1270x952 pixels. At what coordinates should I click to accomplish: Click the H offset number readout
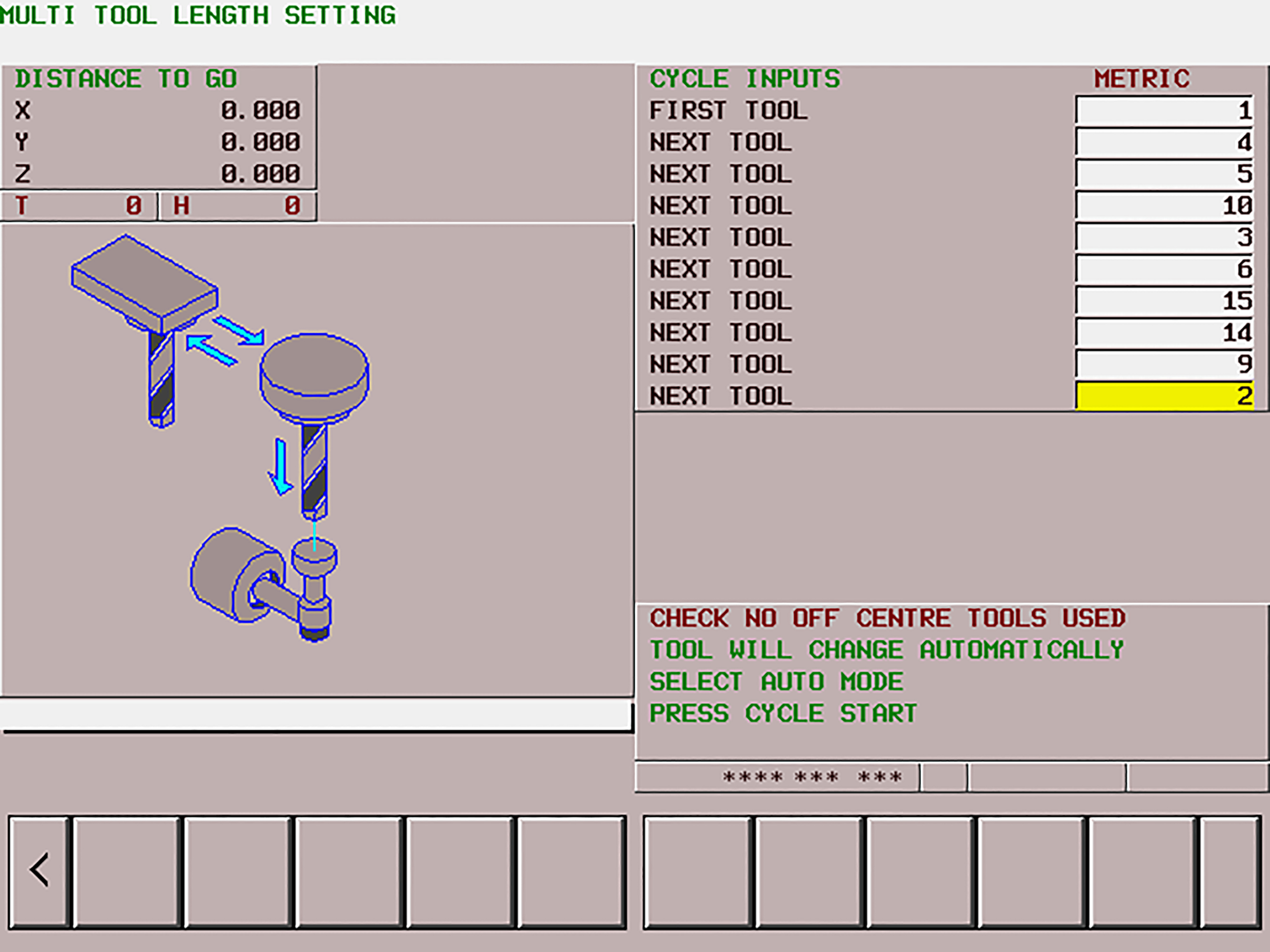237,206
